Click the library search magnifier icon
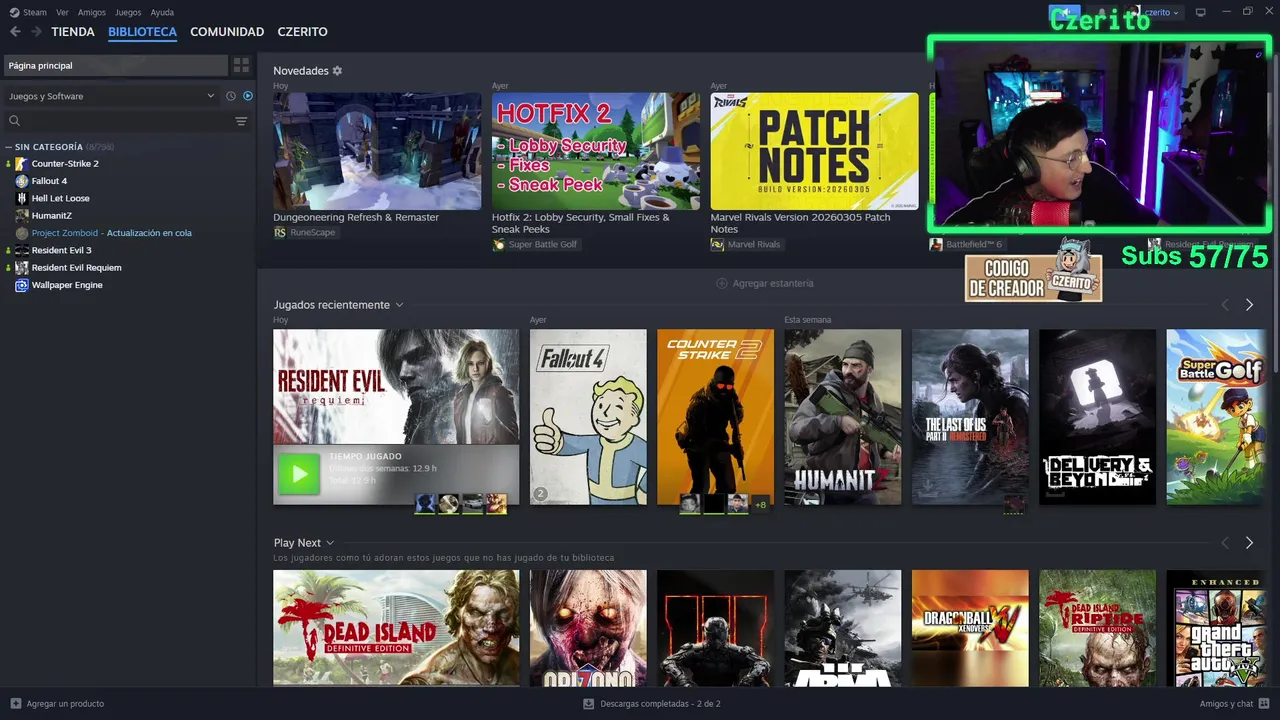This screenshot has width=1280, height=720. tap(14, 121)
